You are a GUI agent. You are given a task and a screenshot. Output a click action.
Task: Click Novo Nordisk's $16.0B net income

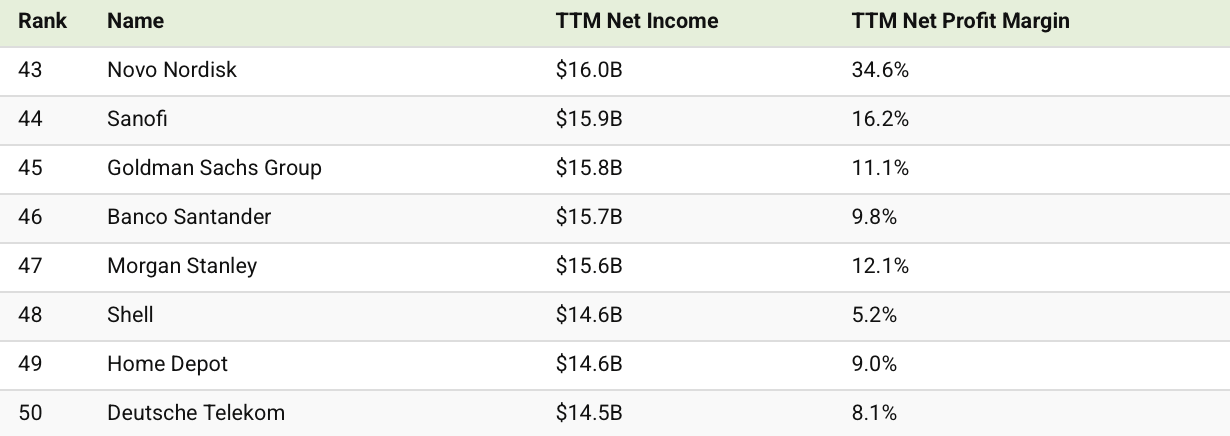click(589, 70)
